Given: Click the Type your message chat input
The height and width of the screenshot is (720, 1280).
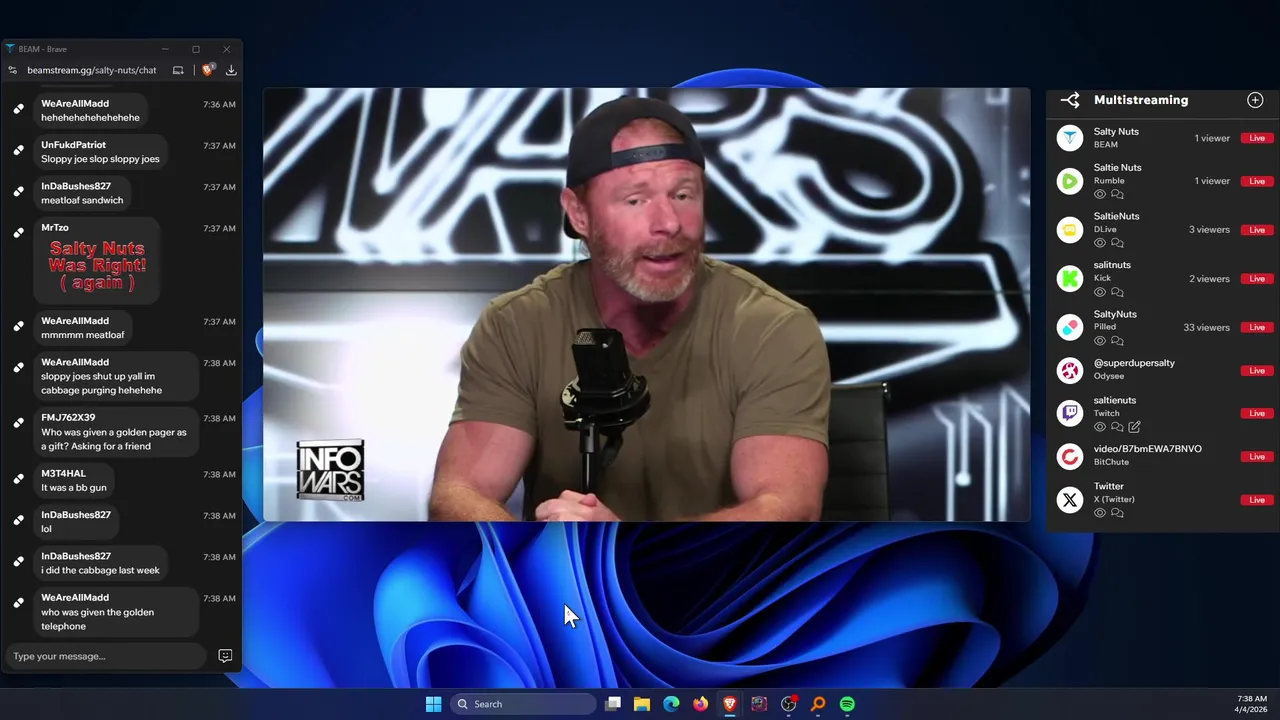Looking at the screenshot, I should [106, 656].
